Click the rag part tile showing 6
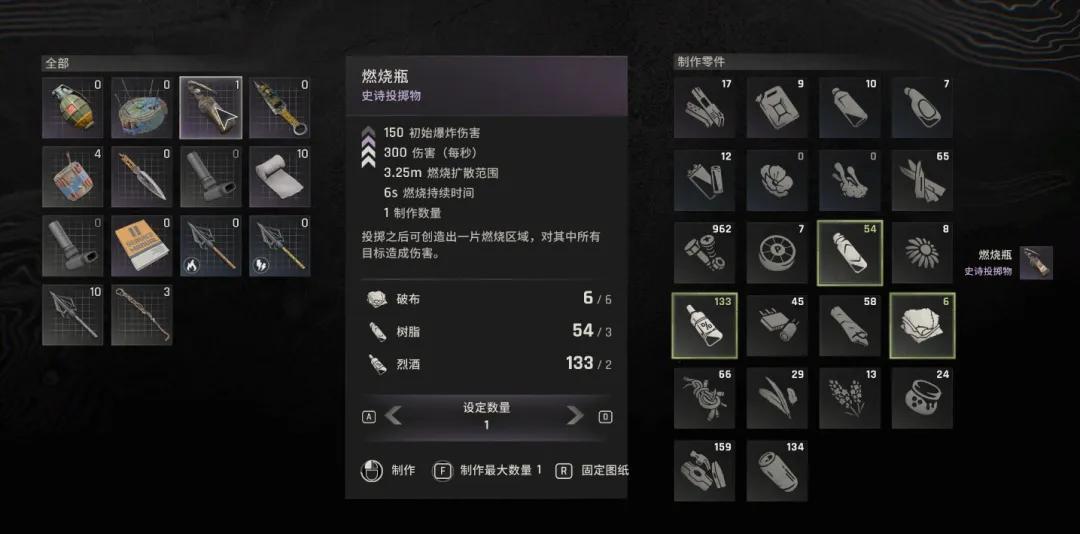 [922, 325]
